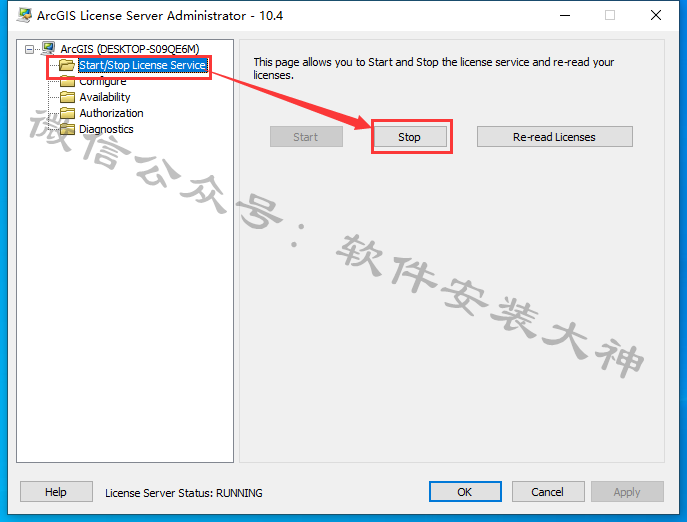Click the Availability folder icon

67,97
